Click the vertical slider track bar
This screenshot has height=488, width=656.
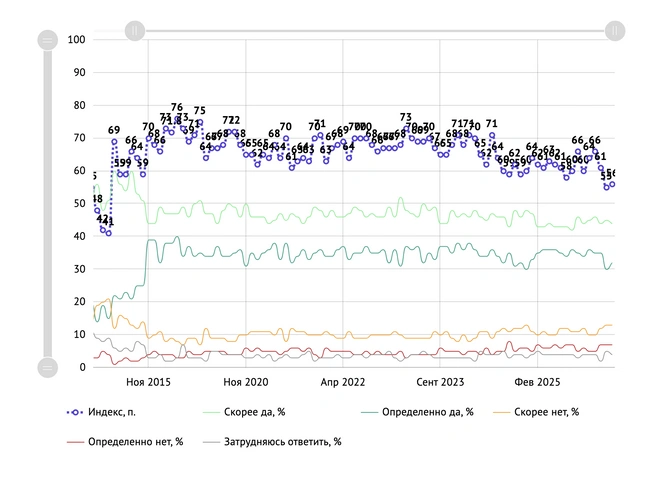click(48, 204)
